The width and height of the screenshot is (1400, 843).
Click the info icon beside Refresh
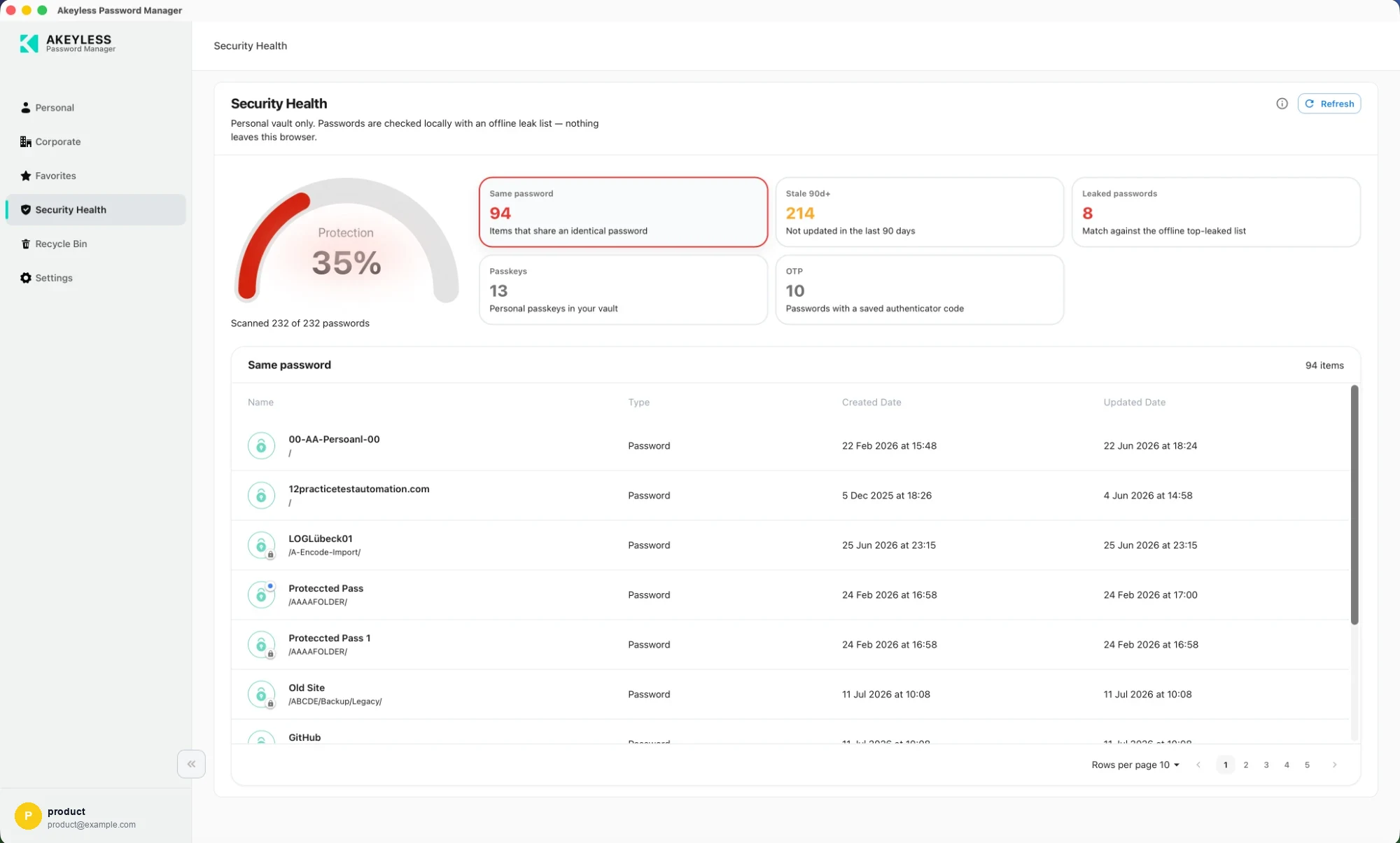pos(1282,104)
